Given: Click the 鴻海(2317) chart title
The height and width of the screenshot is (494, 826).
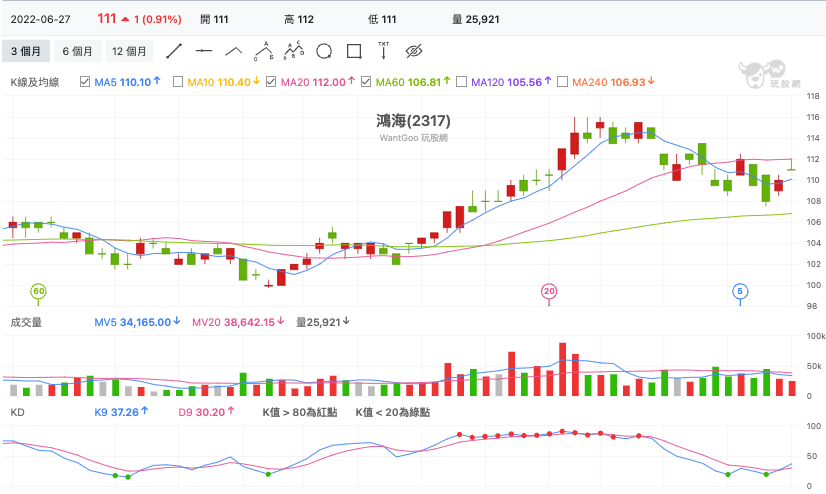Looking at the screenshot, I should click(x=414, y=121).
